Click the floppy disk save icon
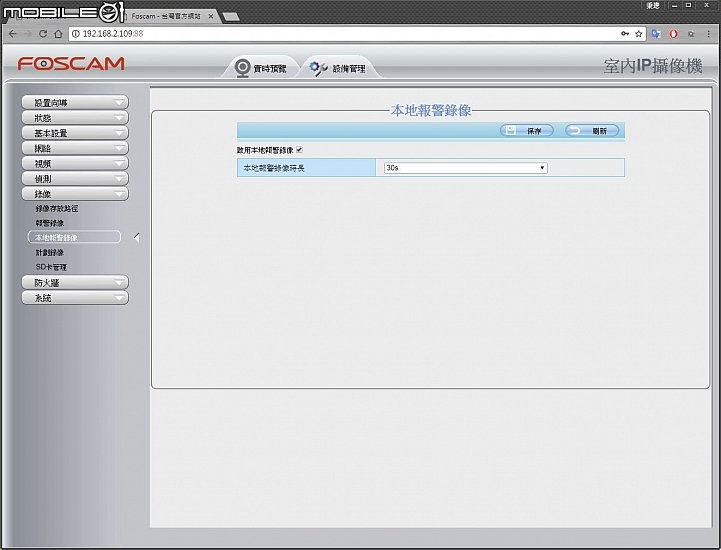721x550 pixels. tap(510, 131)
